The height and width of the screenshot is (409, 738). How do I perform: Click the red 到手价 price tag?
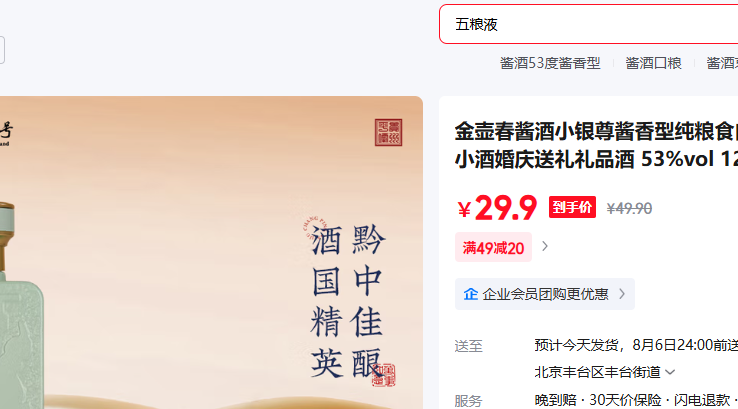coord(572,207)
